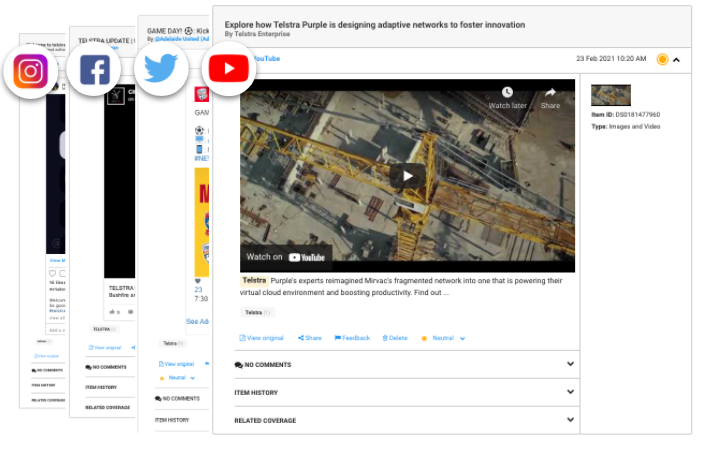Click ITEM HISTORY in the Facebook card

click(x=101, y=387)
